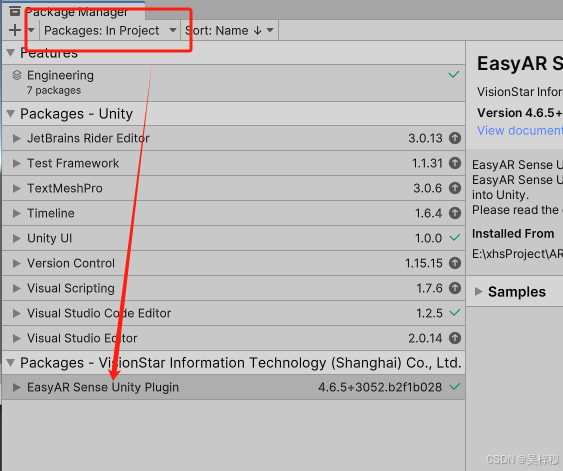Open the Packages: In Project dropdown
Viewport: 563px width, 471px height.
tap(110, 31)
